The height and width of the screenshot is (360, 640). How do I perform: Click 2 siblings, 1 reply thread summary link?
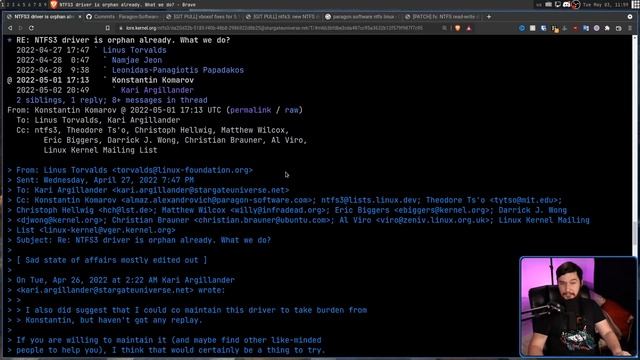click(112, 100)
